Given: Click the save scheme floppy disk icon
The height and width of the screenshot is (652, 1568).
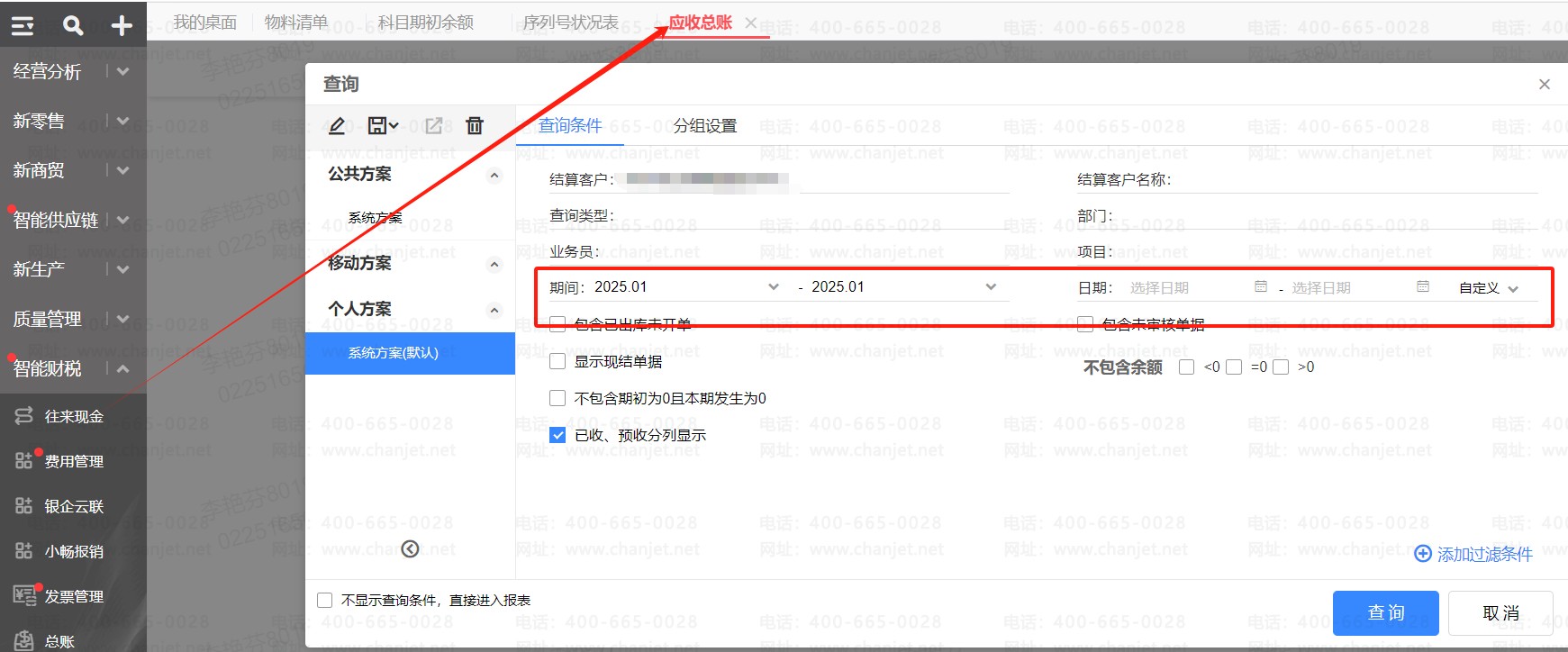Looking at the screenshot, I should [382, 125].
